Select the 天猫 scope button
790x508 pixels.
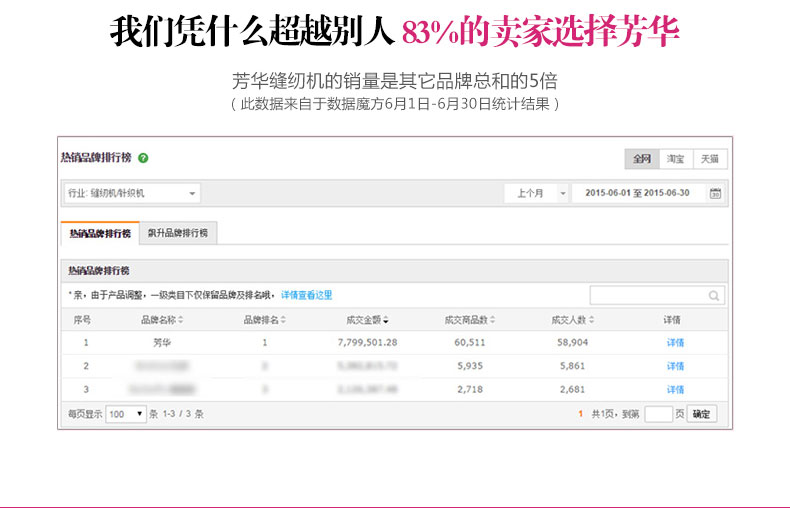pyautogui.click(x=709, y=159)
